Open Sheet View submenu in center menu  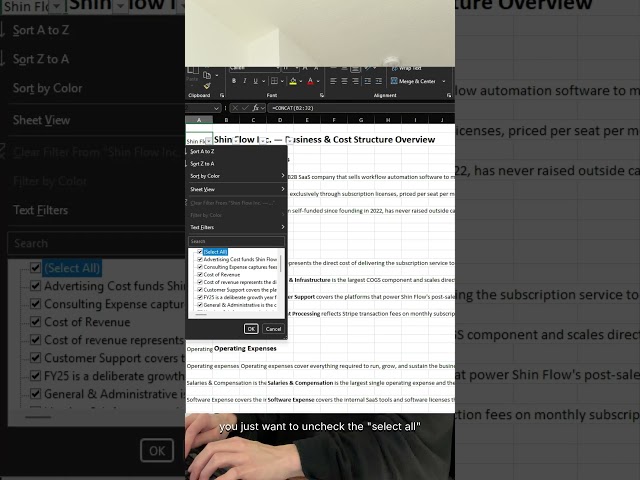click(236, 189)
